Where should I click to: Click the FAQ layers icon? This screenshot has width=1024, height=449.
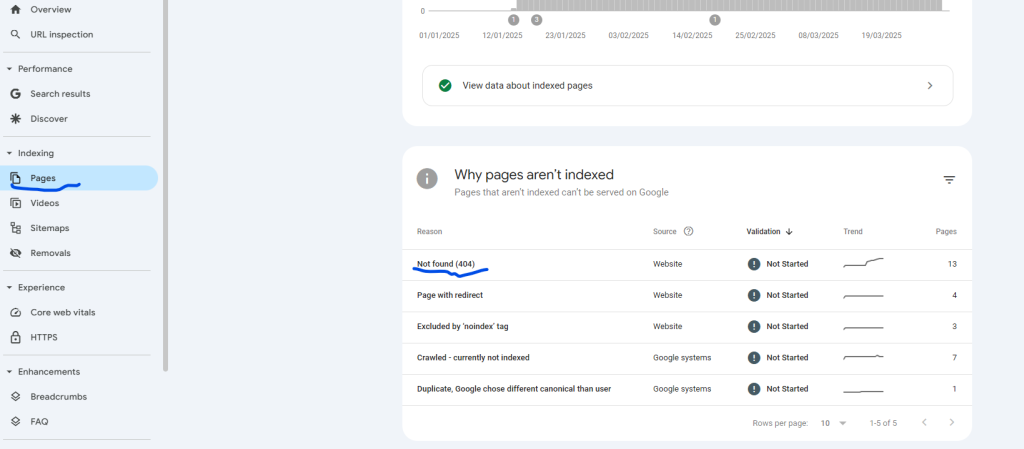tap(16, 422)
